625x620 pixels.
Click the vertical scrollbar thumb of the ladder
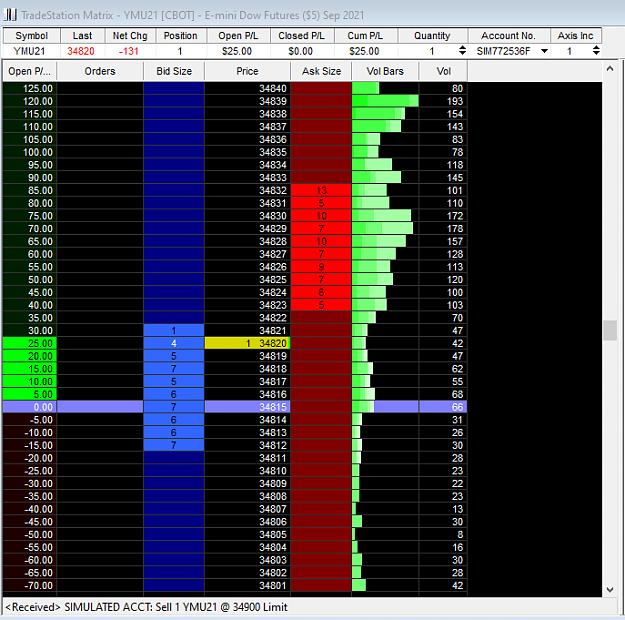pyautogui.click(x=610, y=331)
